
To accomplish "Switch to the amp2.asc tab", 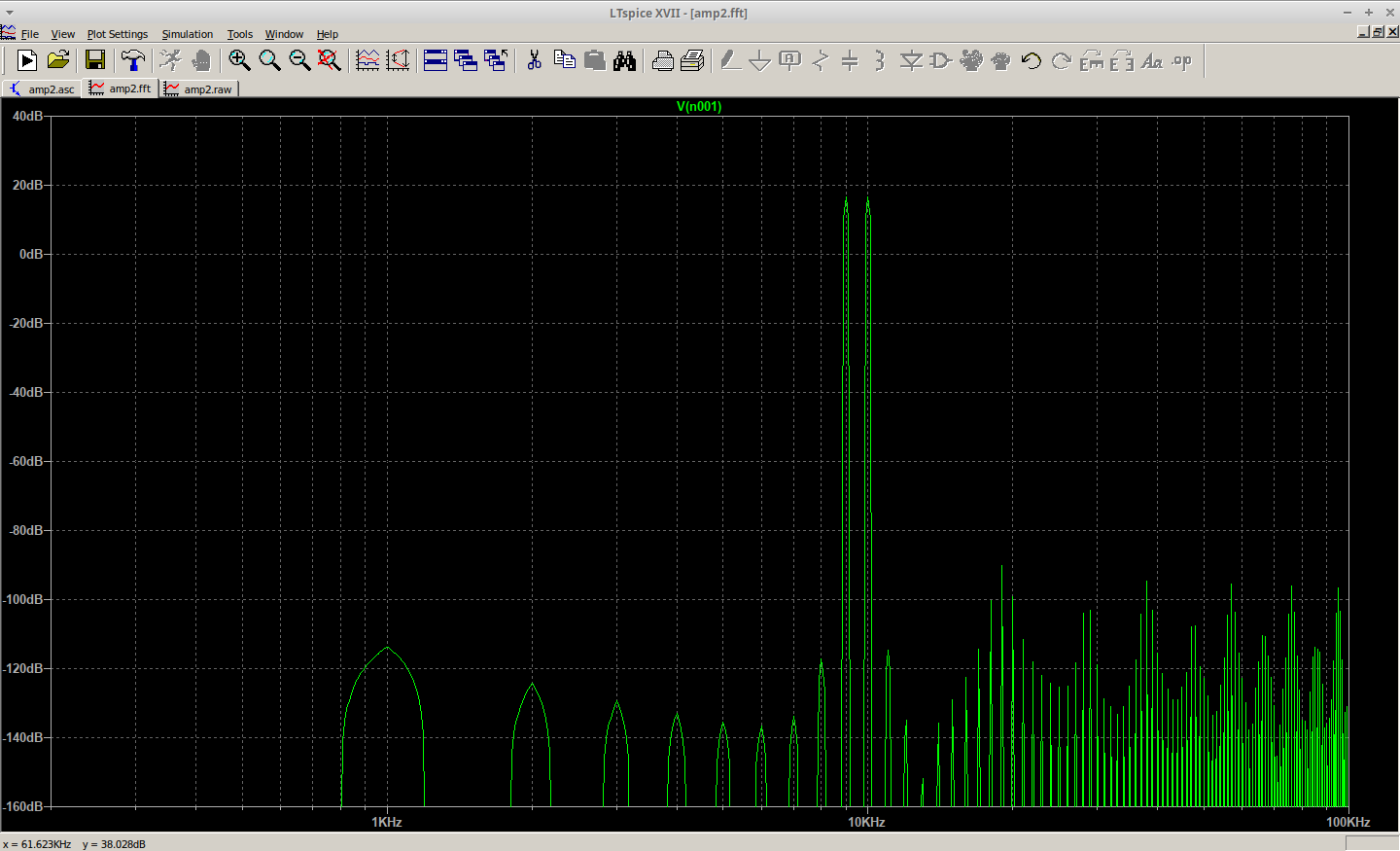I will (43, 89).
